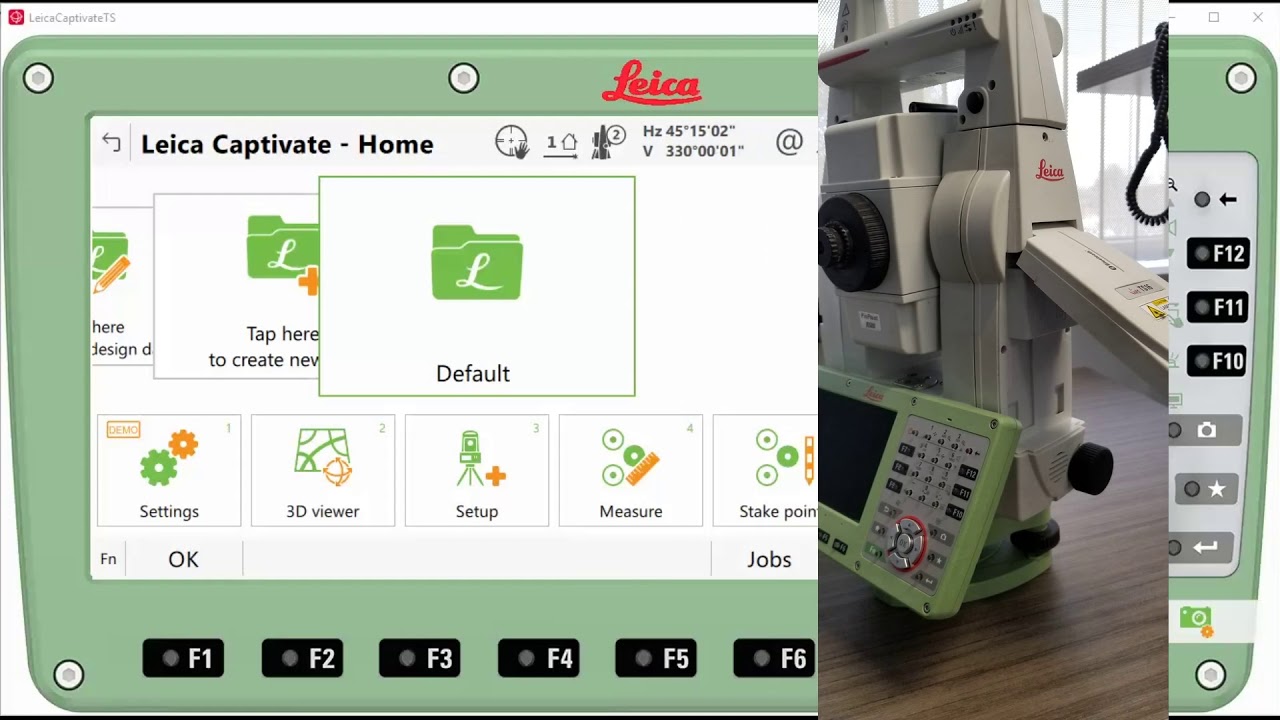The height and width of the screenshot is (720, 1280).
Task: Click the Leica logo on the bezel
Action: tap(651, 82)
